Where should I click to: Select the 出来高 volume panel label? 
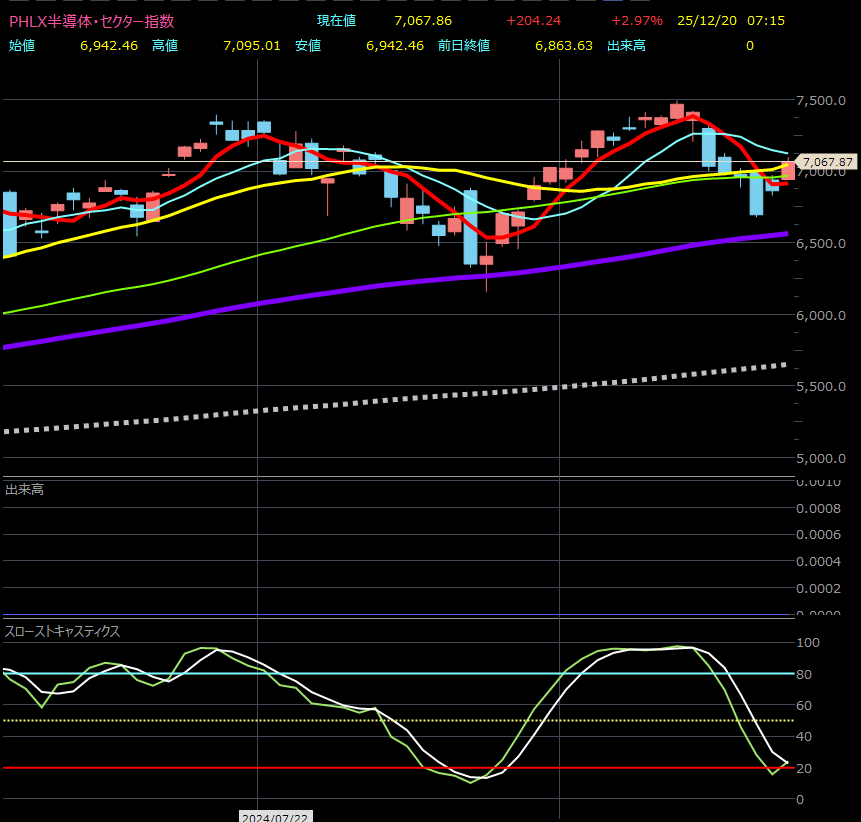[x=24, y=489]
